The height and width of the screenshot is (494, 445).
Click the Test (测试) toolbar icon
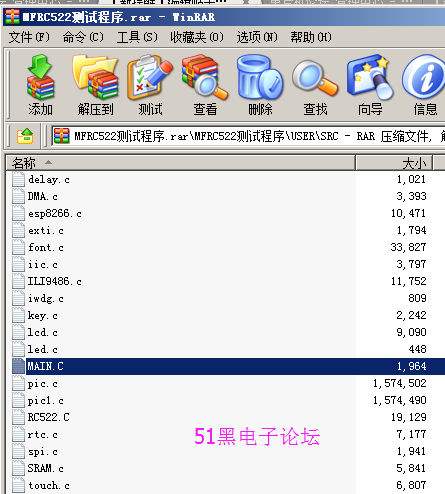tap(150, 77)
